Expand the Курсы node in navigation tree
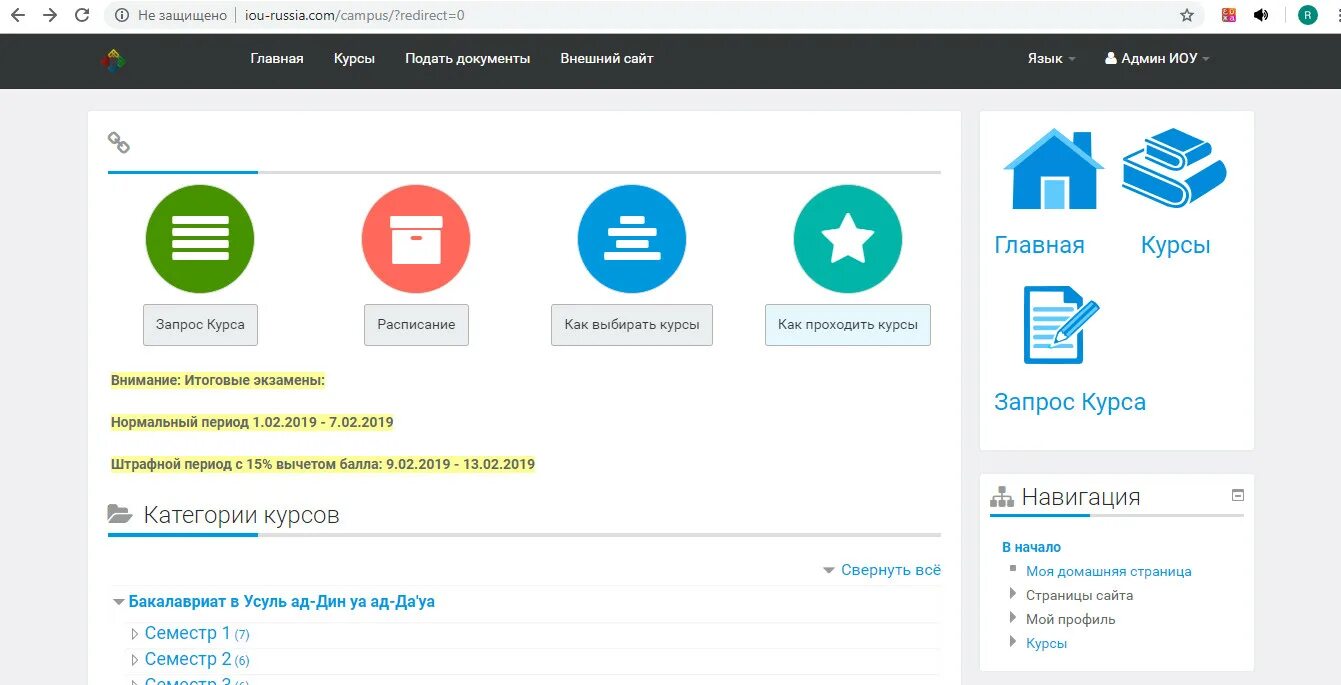 click(x=1013, y=642)
